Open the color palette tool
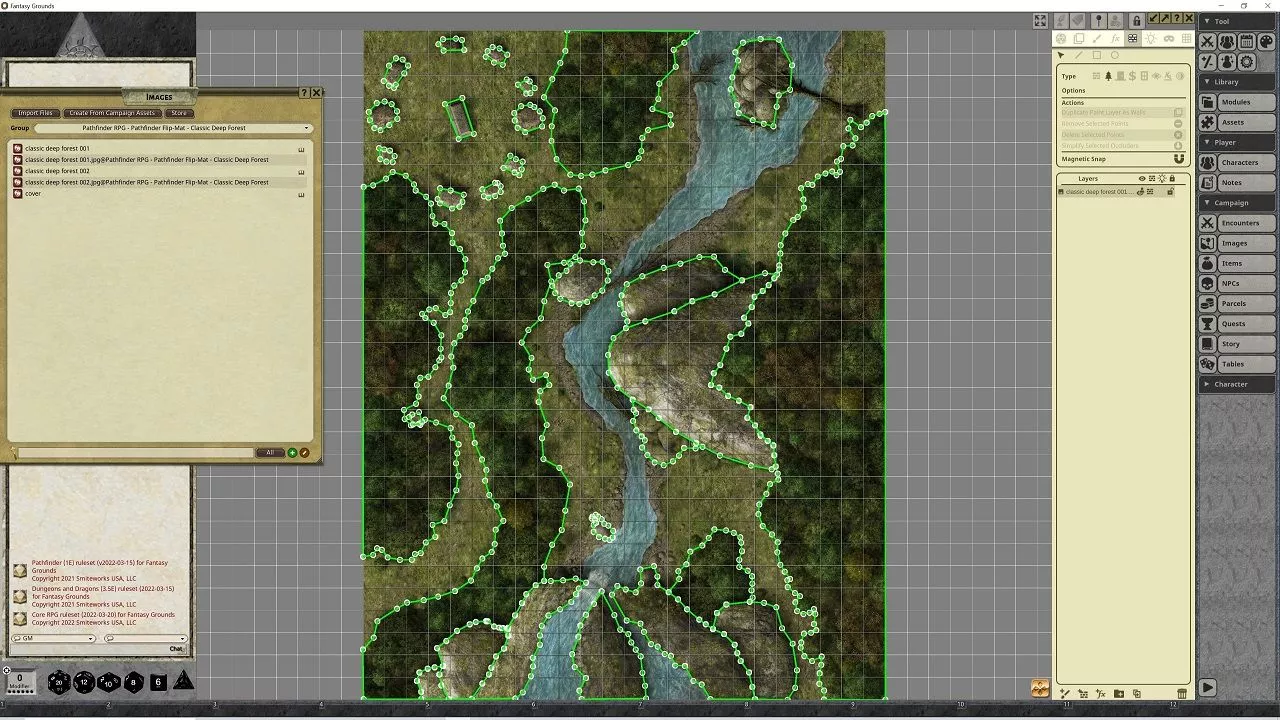 [x=1266, y=42]
